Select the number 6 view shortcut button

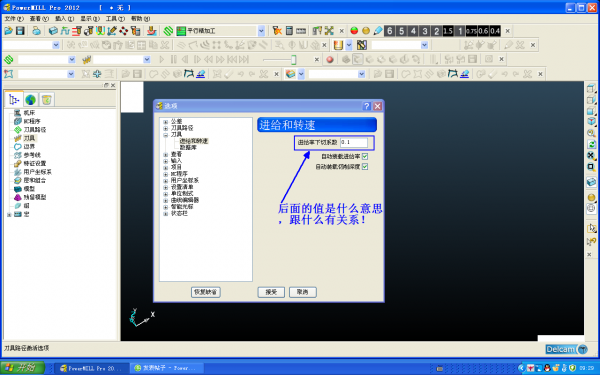point(390,31)
